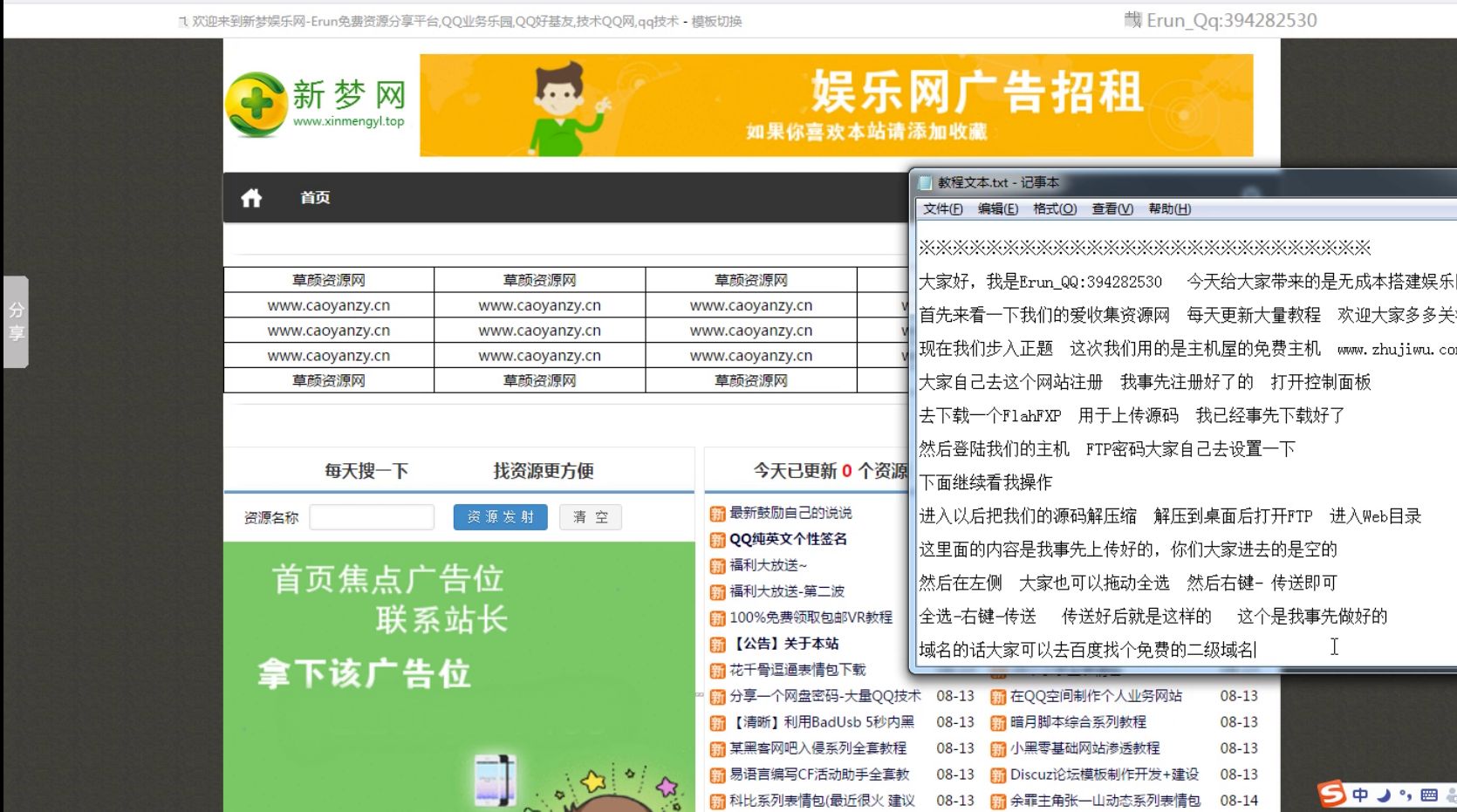
Task: Open 格式(O) menu in Notepad
Action: click(1054, 209)
